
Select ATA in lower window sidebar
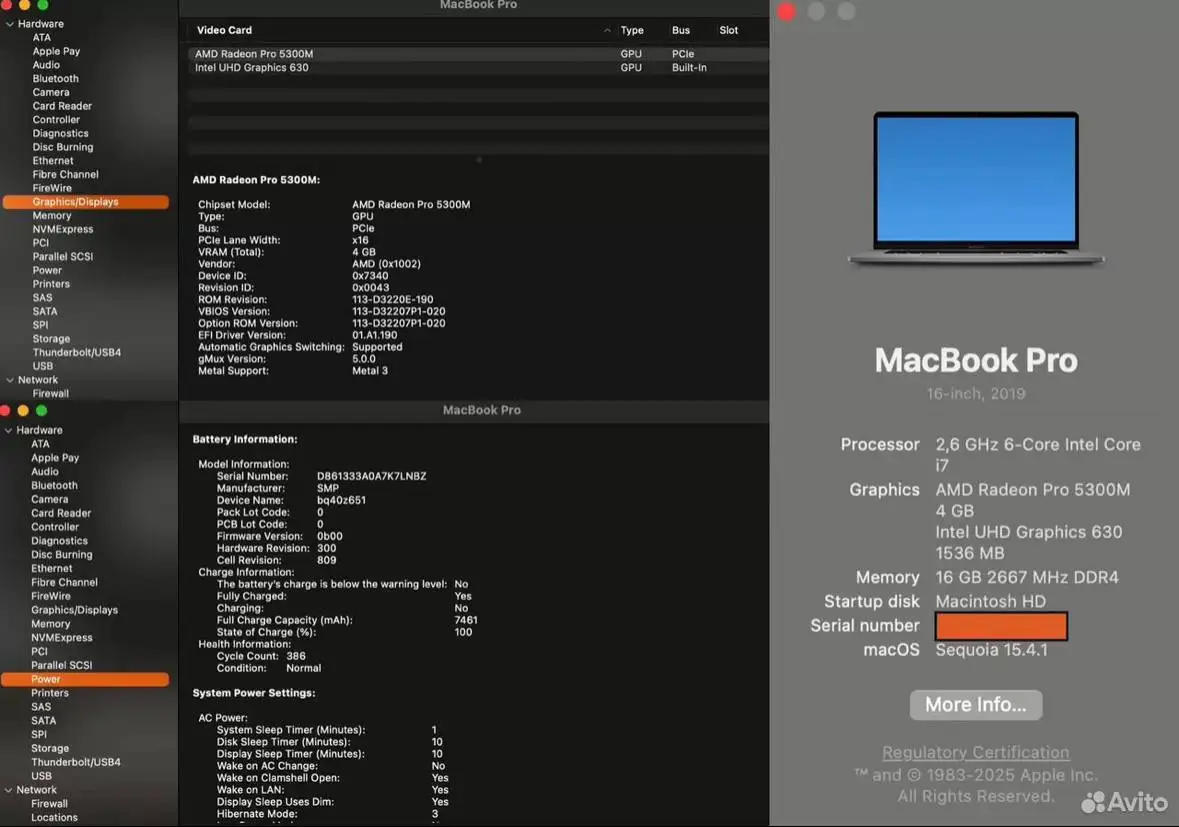click(x=41, y=444)
